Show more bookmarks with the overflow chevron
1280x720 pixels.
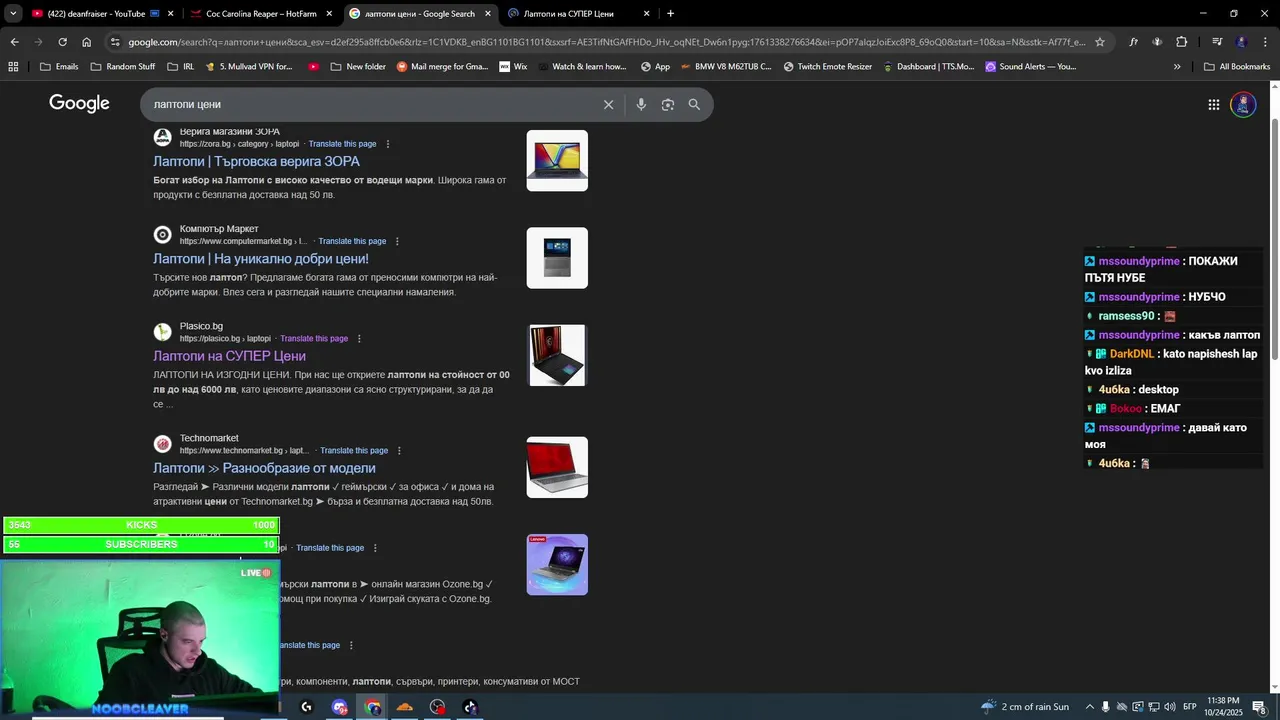pos(1177,67)
